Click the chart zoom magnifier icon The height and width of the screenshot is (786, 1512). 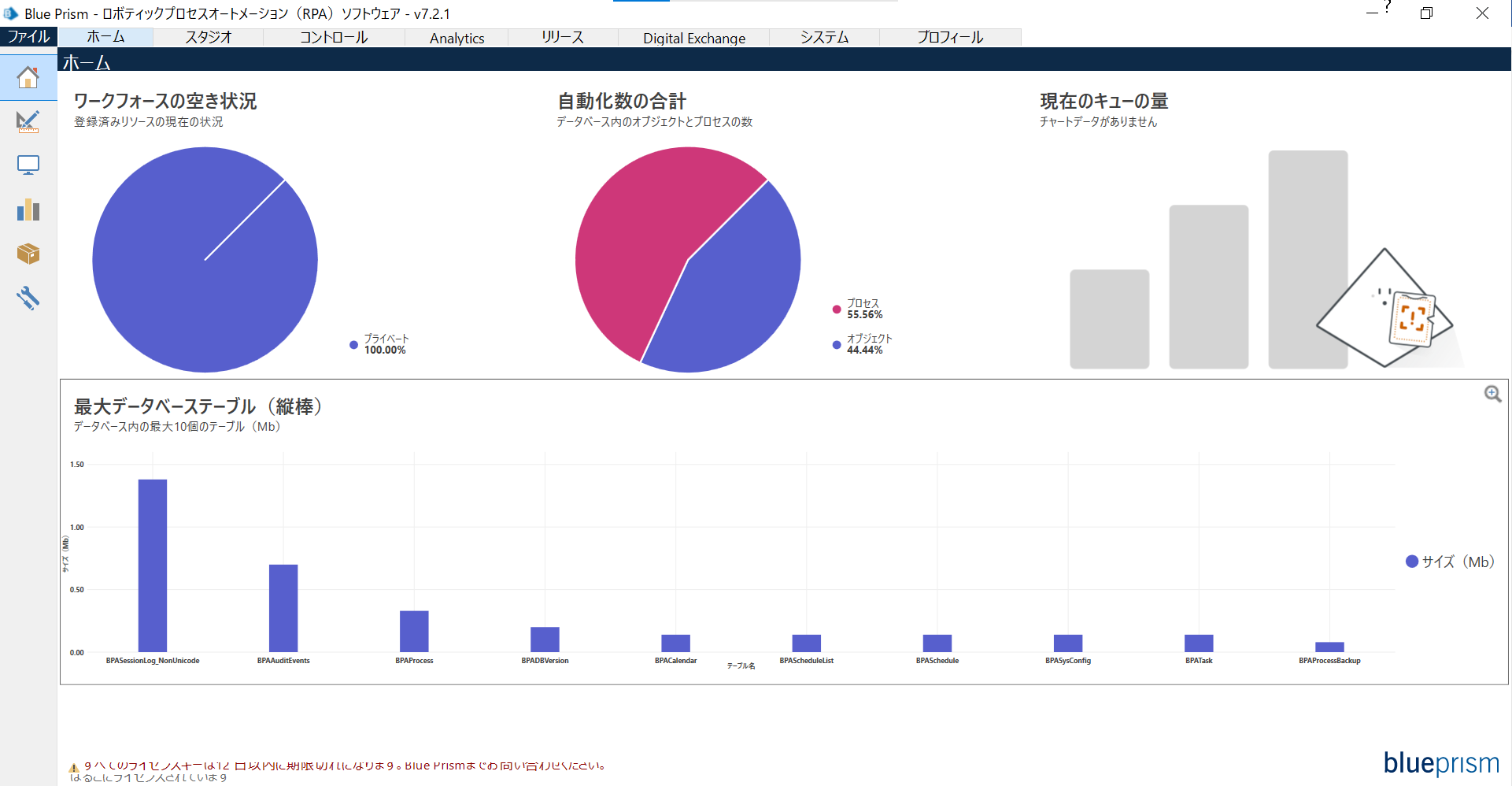click(1492, 394)
